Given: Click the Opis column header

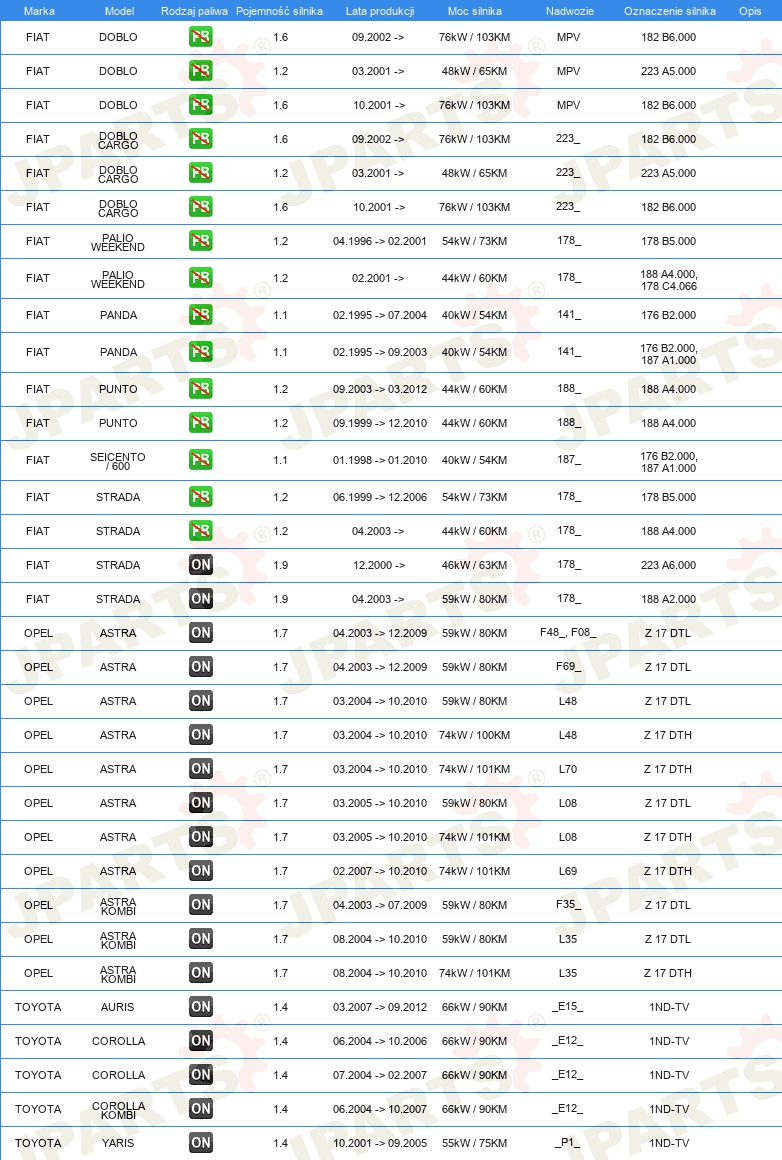Looking at the screenshot, I should 750,11.
